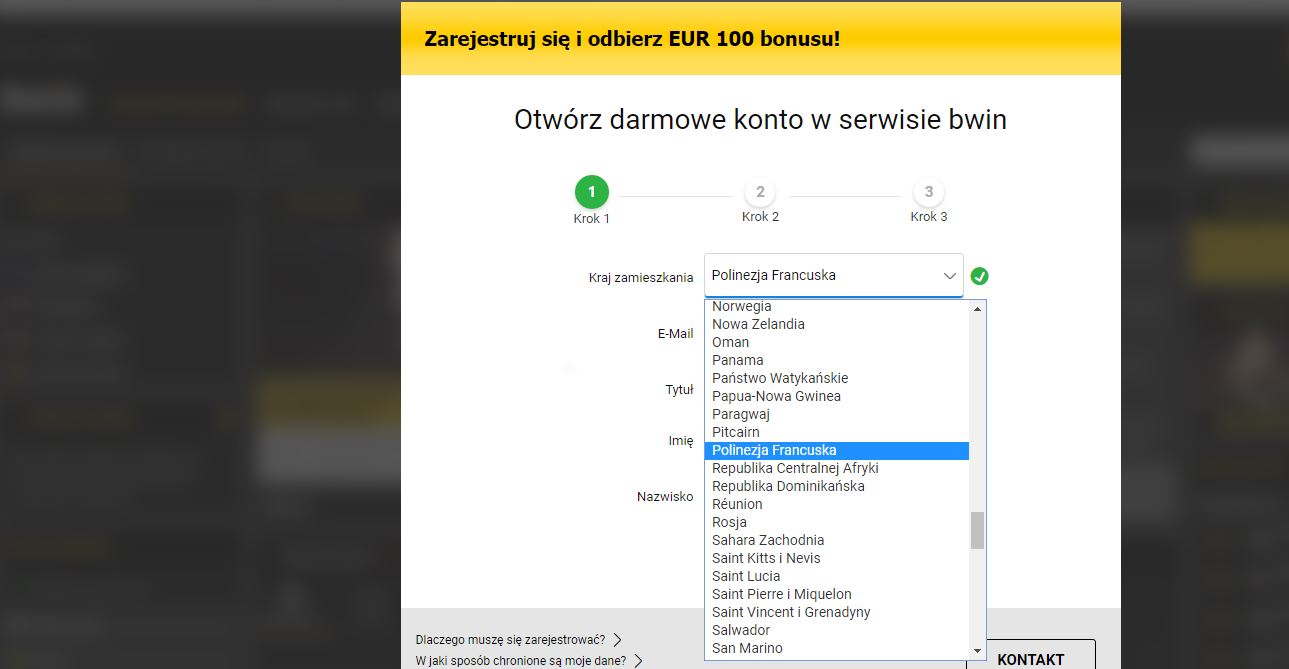Pick Saint Lucia from the list

[837, 576]
